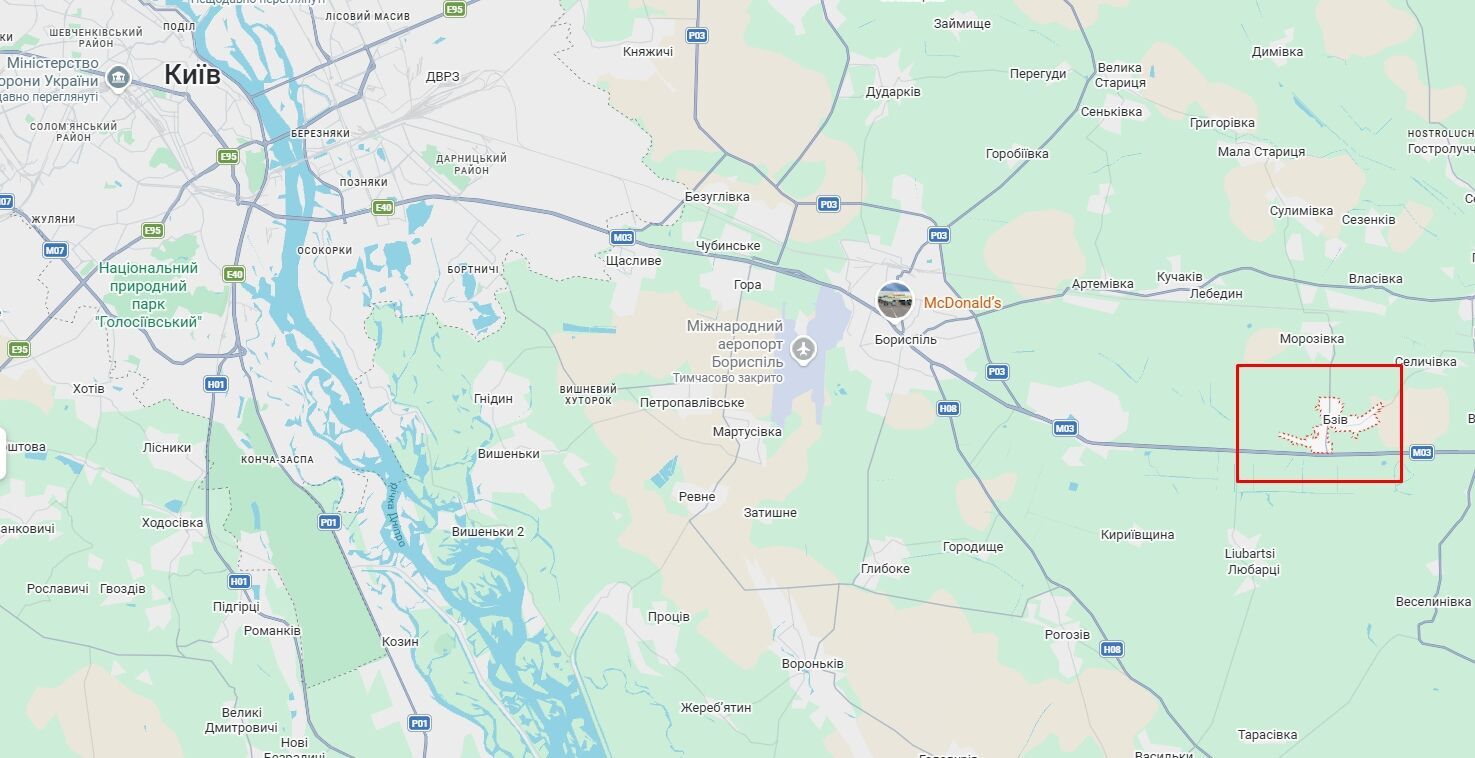Click the McDonald's label text

point(961,303)
